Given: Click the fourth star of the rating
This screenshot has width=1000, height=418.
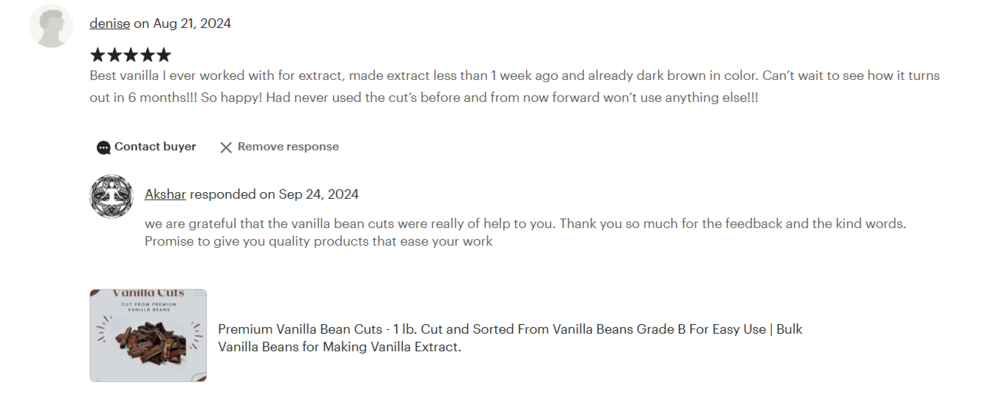Looking at the screenshot, I should click(147, 55).
